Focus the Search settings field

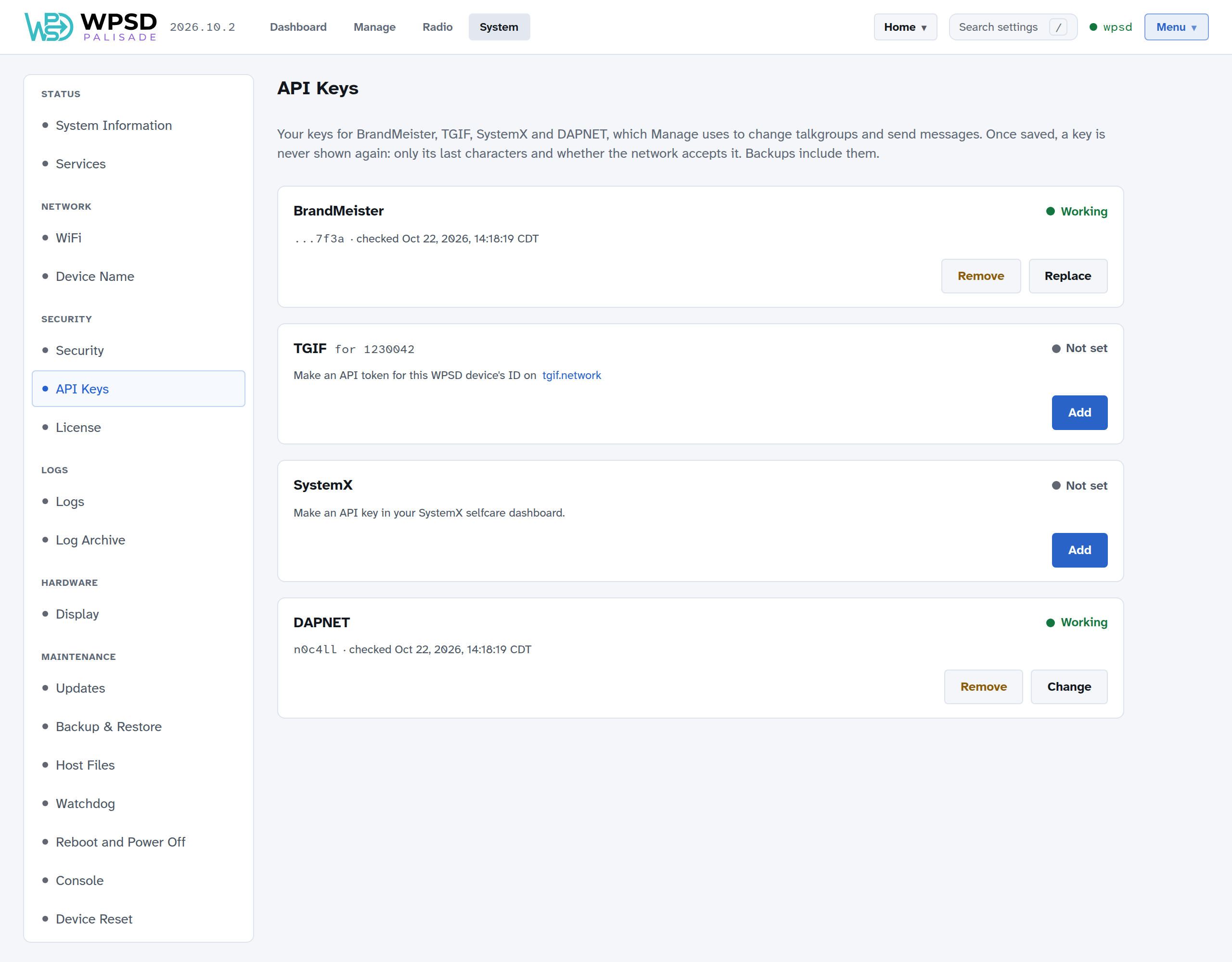tap(1013, 27)
